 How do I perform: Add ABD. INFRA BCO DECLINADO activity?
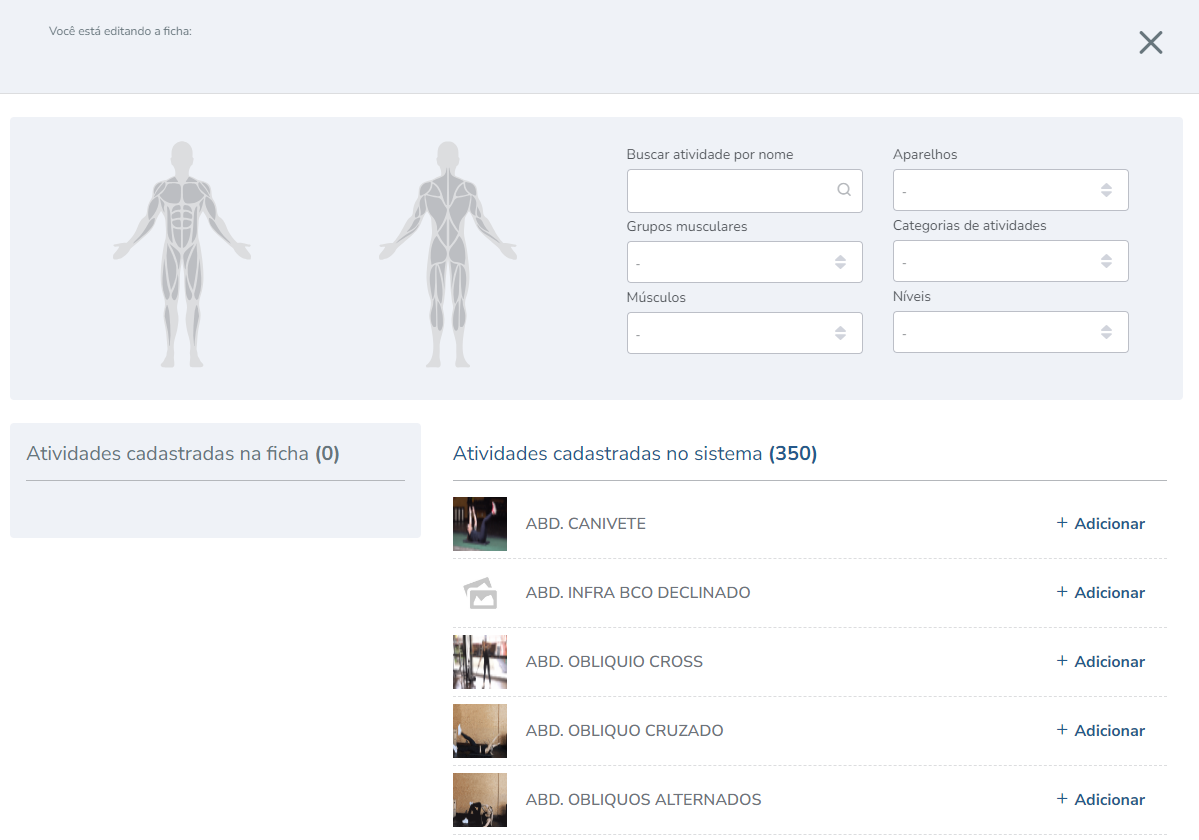[1100, 593]
